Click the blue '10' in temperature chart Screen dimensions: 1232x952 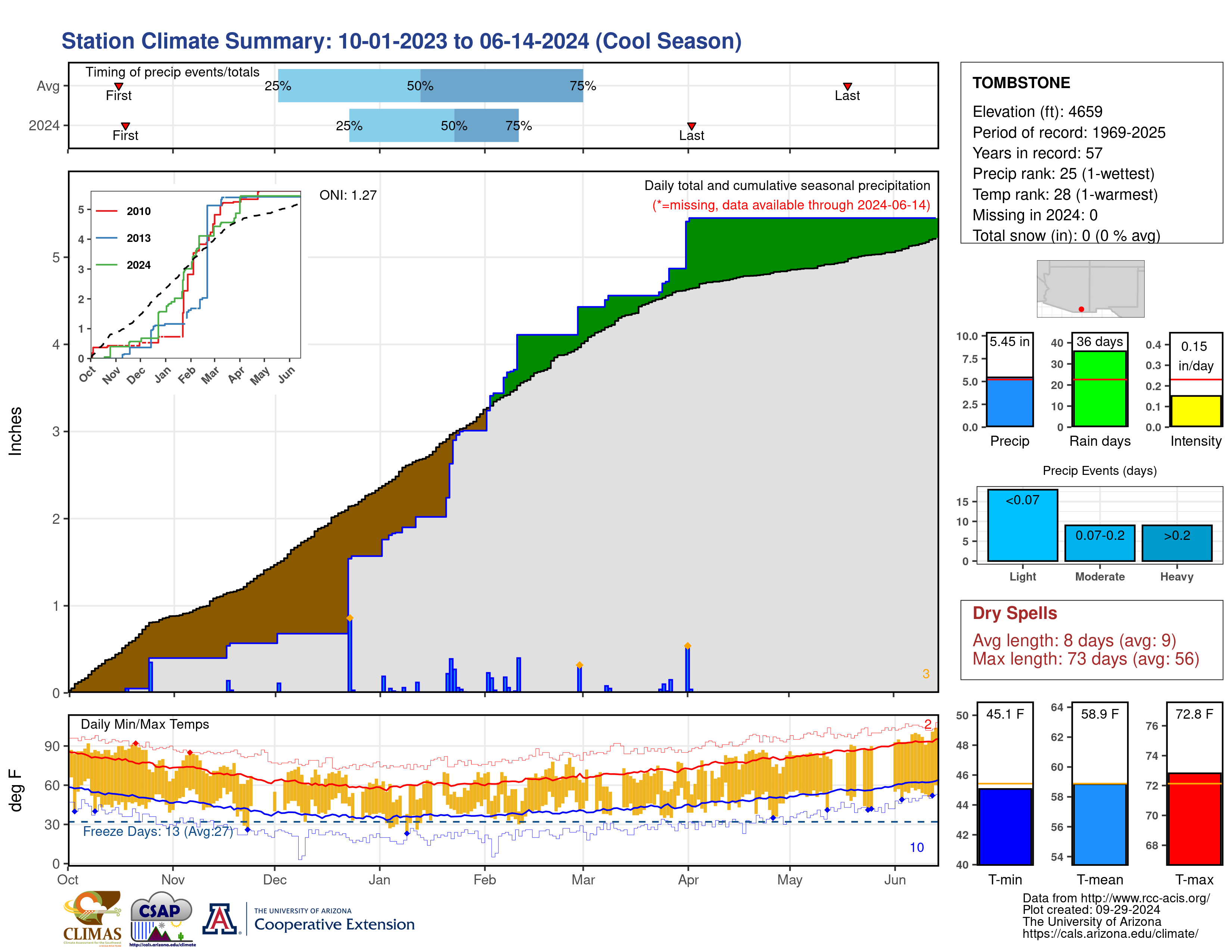917,848
